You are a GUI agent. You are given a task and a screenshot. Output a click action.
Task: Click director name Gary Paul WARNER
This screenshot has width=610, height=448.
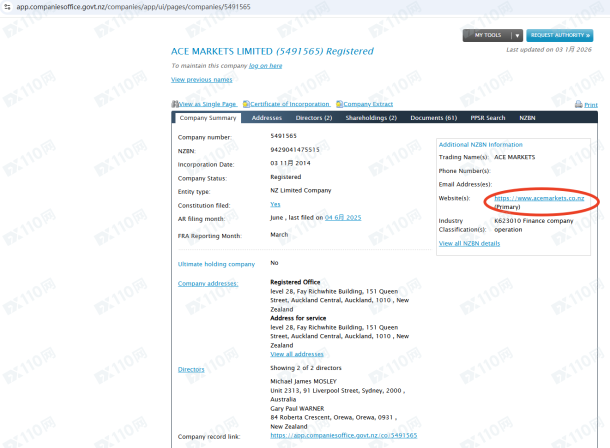297,409
